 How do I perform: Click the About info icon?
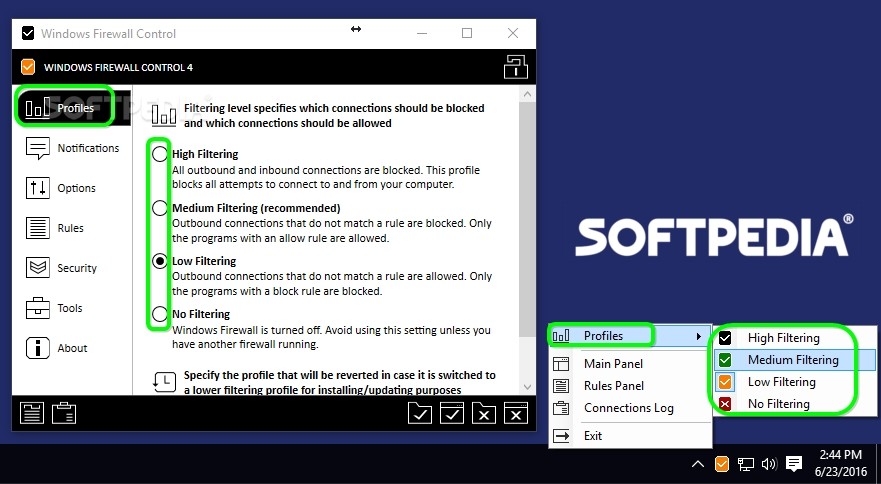[38, 348]
